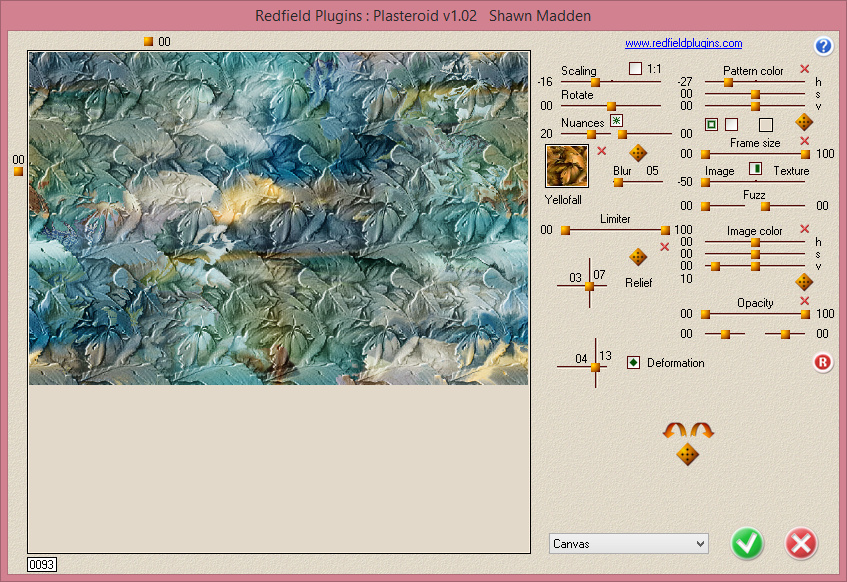Apply the effect with the green checkmark
This screenshot has width=847, height=582.
(747, 543)
